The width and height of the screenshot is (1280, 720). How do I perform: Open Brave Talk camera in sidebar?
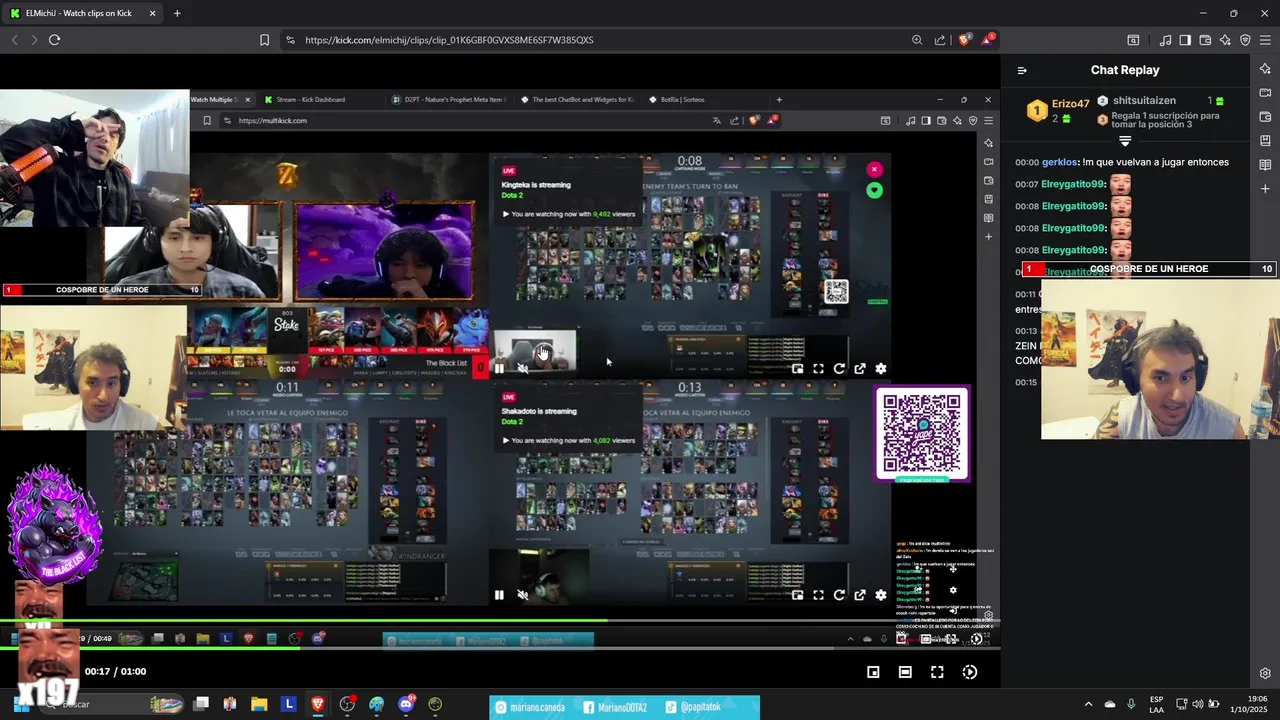[x=1265, y=93]
